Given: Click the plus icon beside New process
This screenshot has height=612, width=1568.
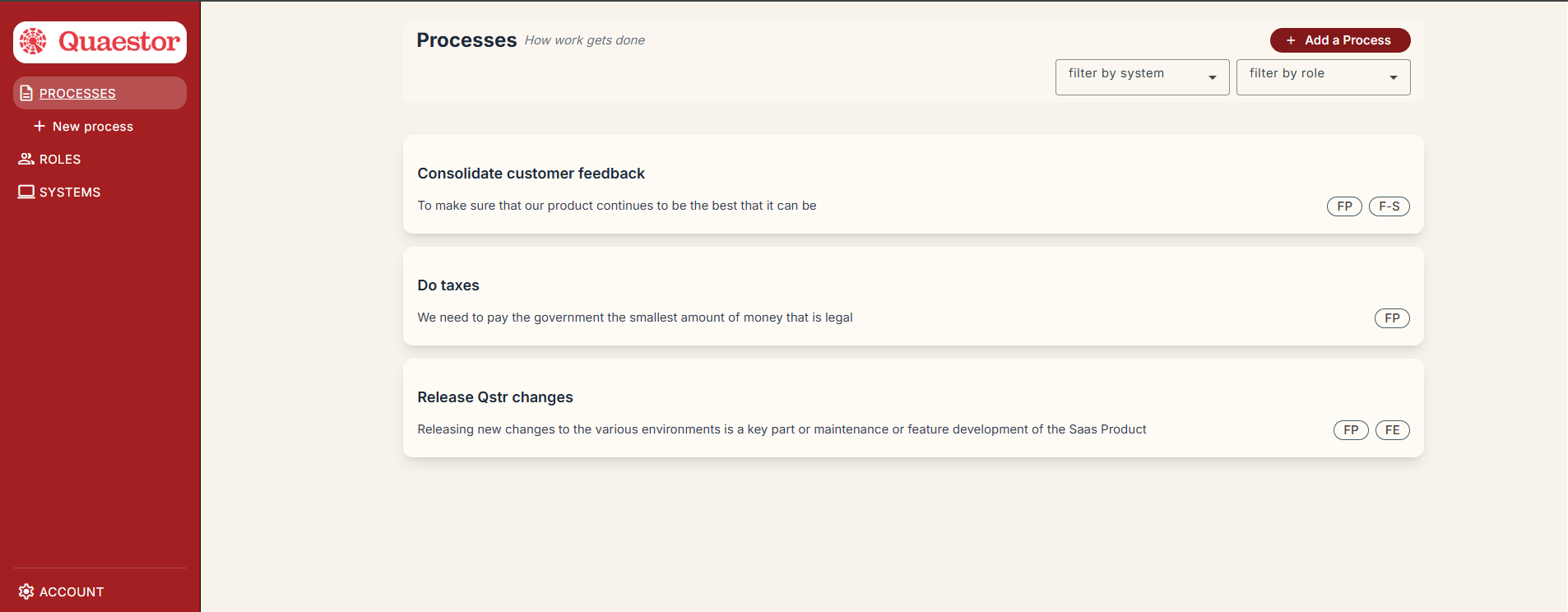Looking at the screenshot, I should [39, 126].
